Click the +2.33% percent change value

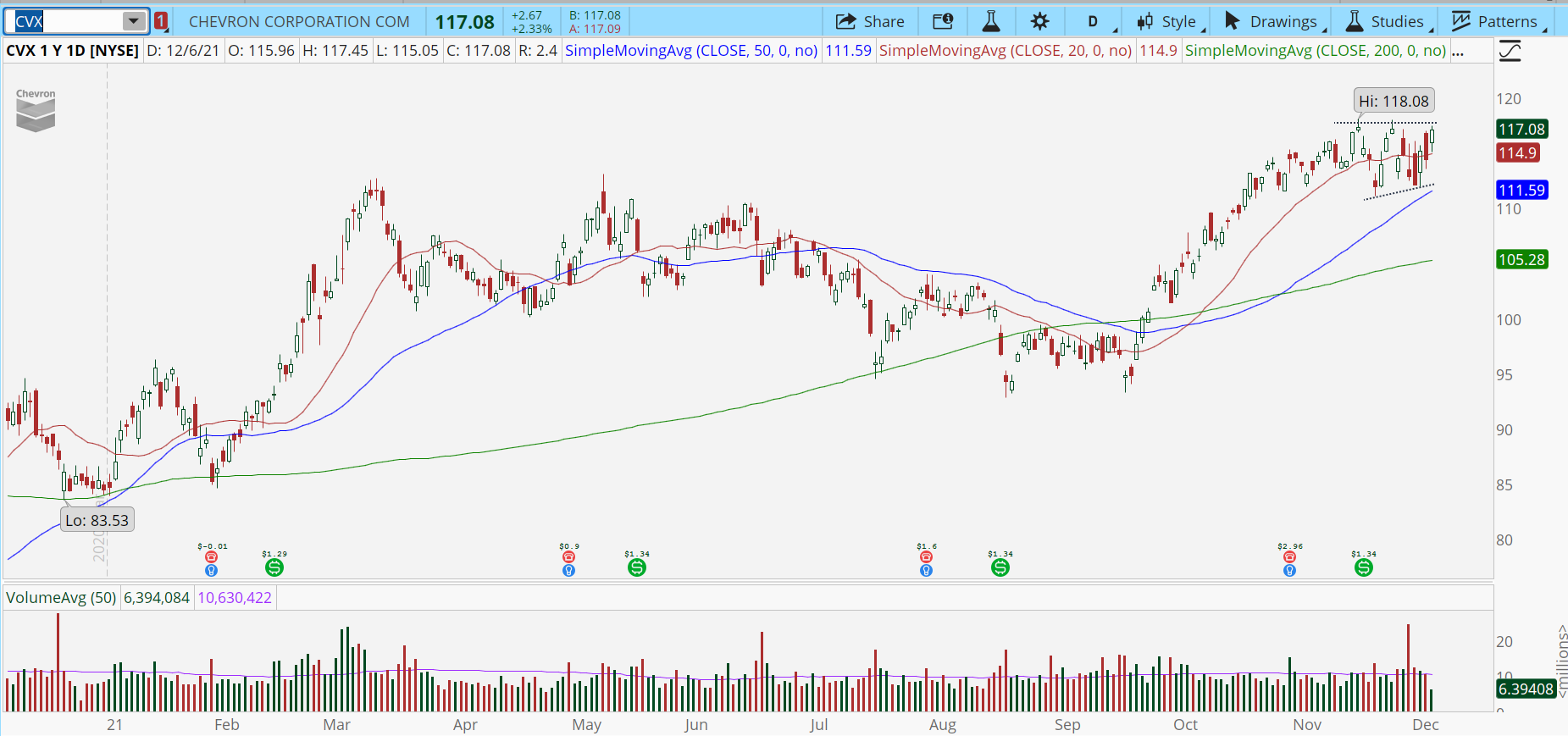pyautogui.click(x=532, y=29)
